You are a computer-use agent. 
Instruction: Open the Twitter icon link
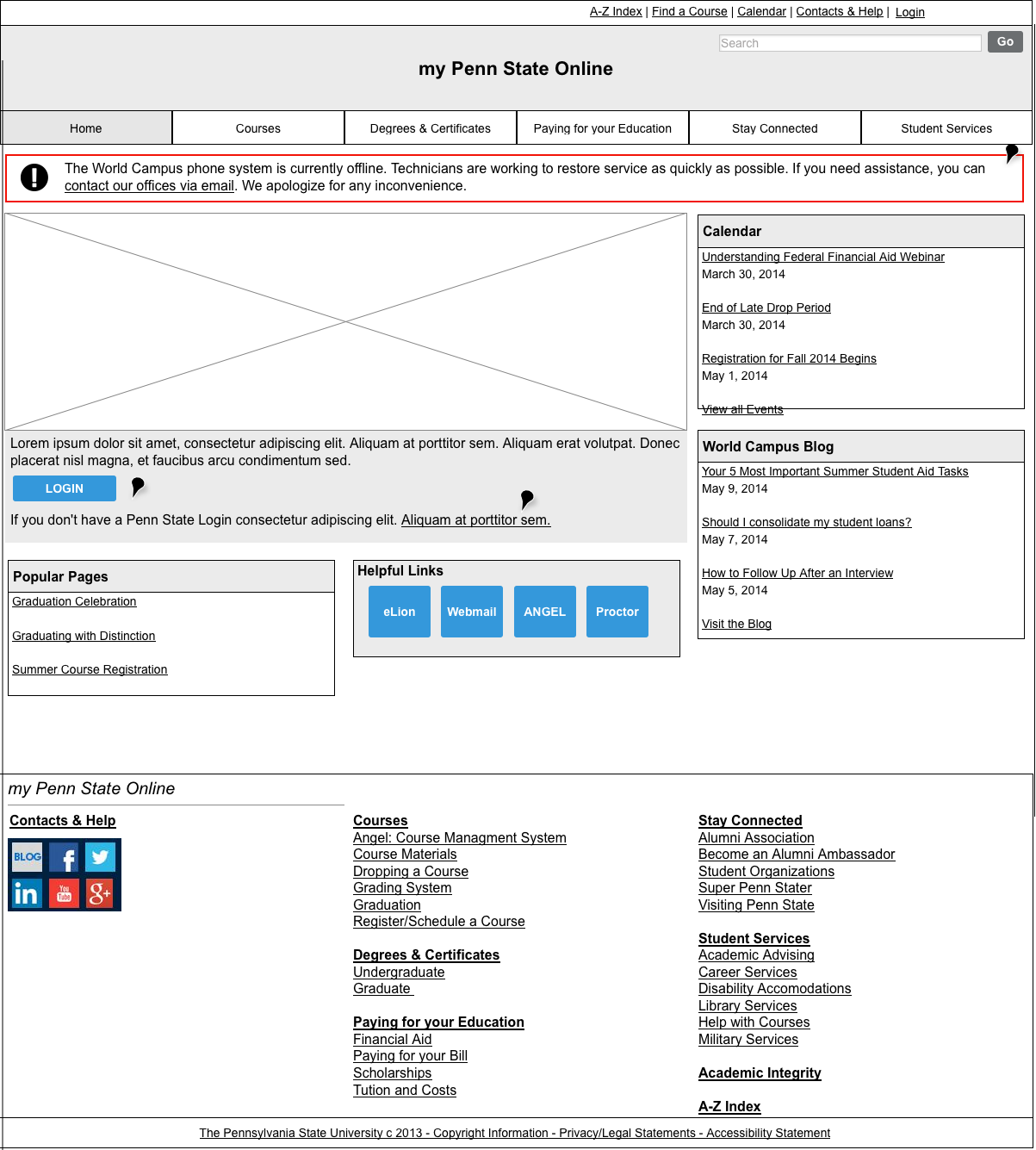[x=101, y=857]
